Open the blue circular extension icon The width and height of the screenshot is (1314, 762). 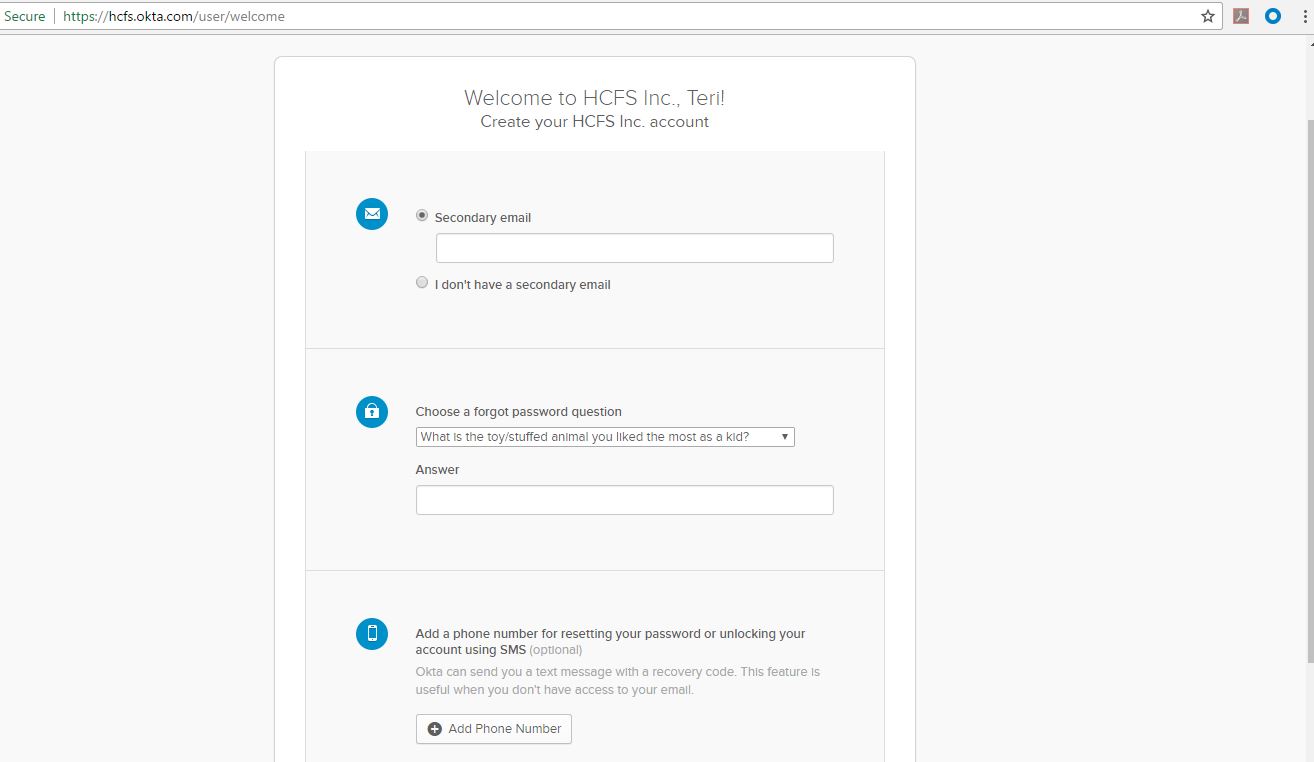pyautogui.click(x=1273, y=16)
